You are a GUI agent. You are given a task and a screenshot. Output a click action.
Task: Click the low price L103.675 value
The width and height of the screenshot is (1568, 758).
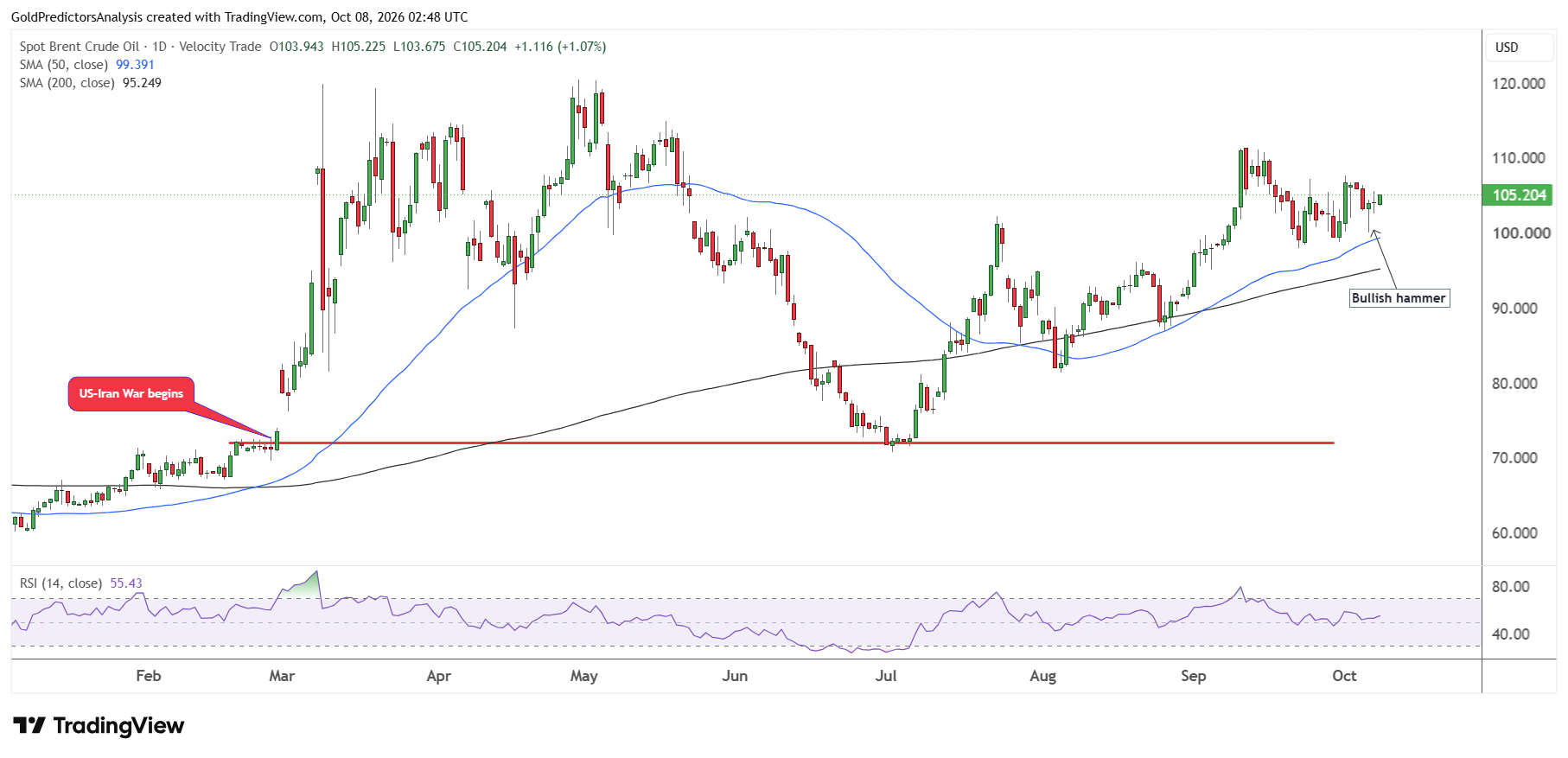click(419, 47)
